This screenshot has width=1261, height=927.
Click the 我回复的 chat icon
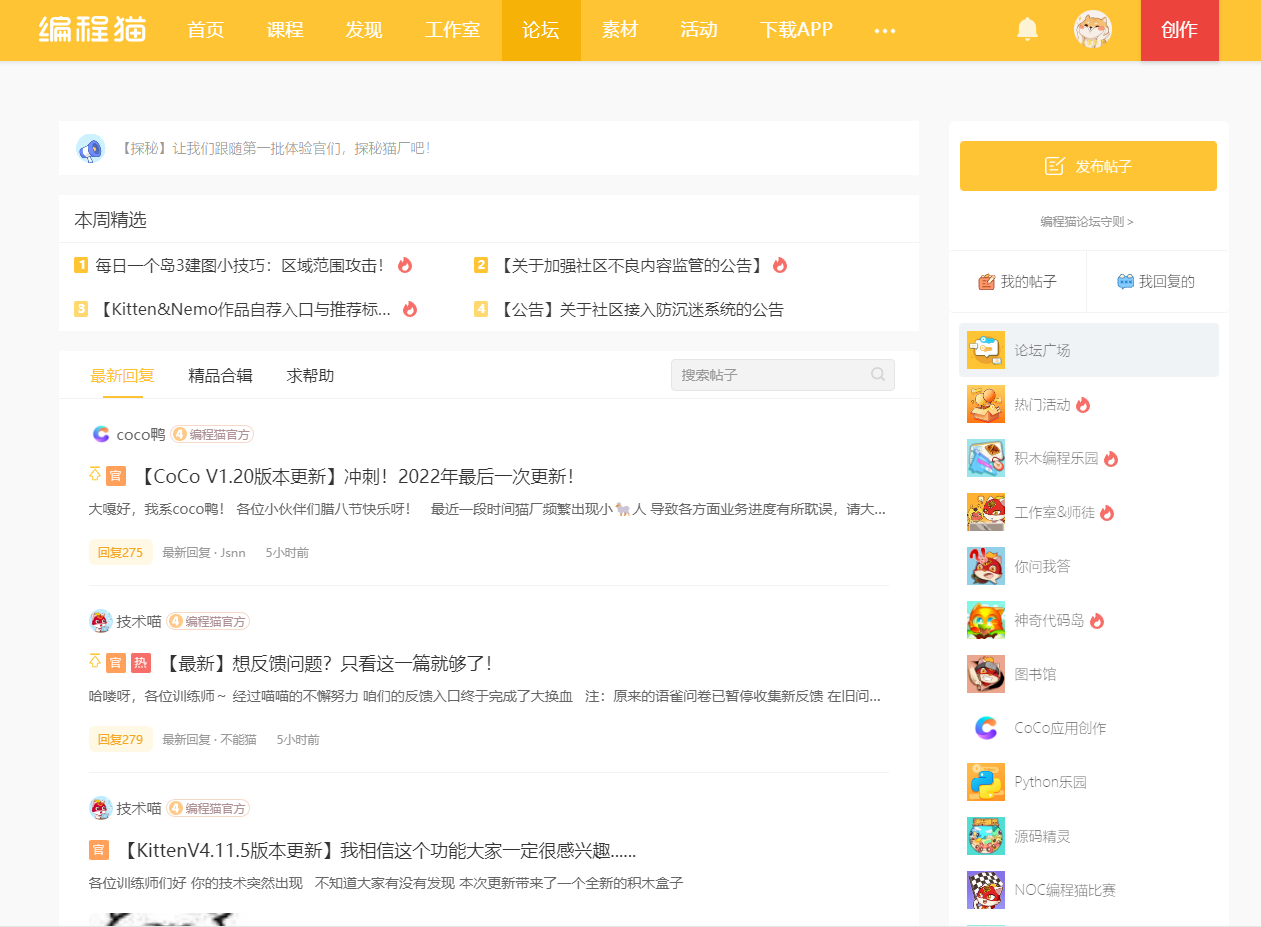tap(1125, 282)
